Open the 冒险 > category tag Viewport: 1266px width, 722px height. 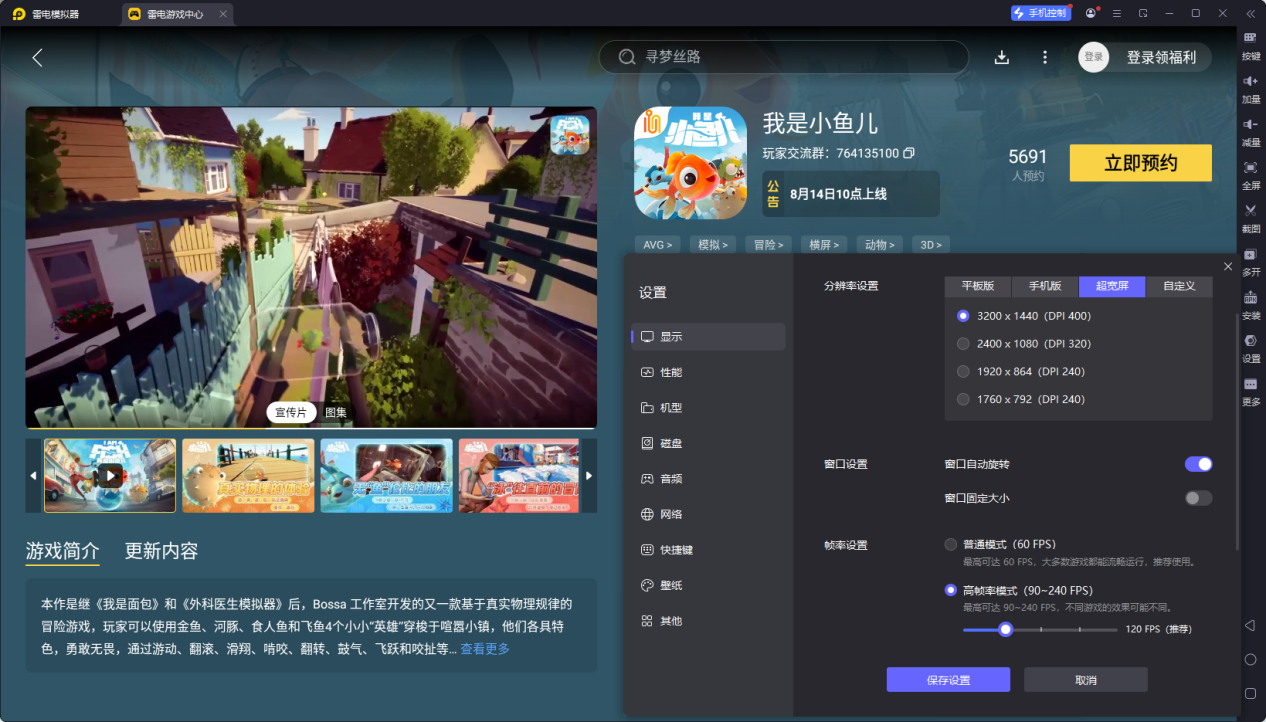(x=769, y=244)
